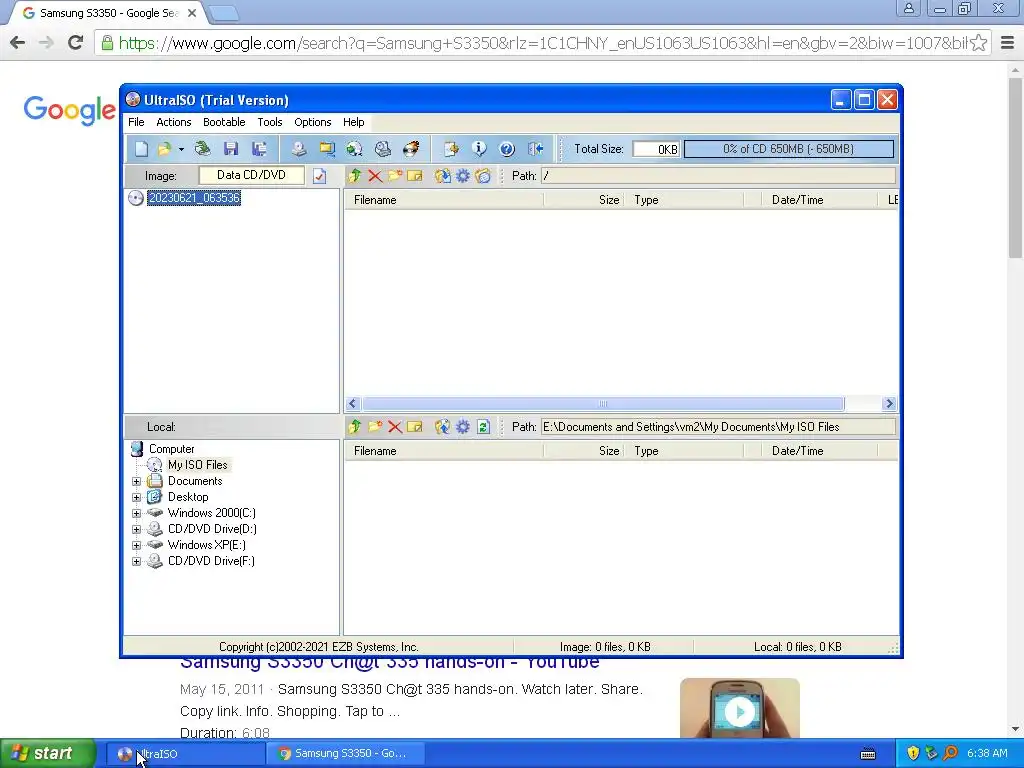Click the image pane's Filename column header
Image resolution: width=1024 pixels, height=768 pixels.
tap(444, 200)
